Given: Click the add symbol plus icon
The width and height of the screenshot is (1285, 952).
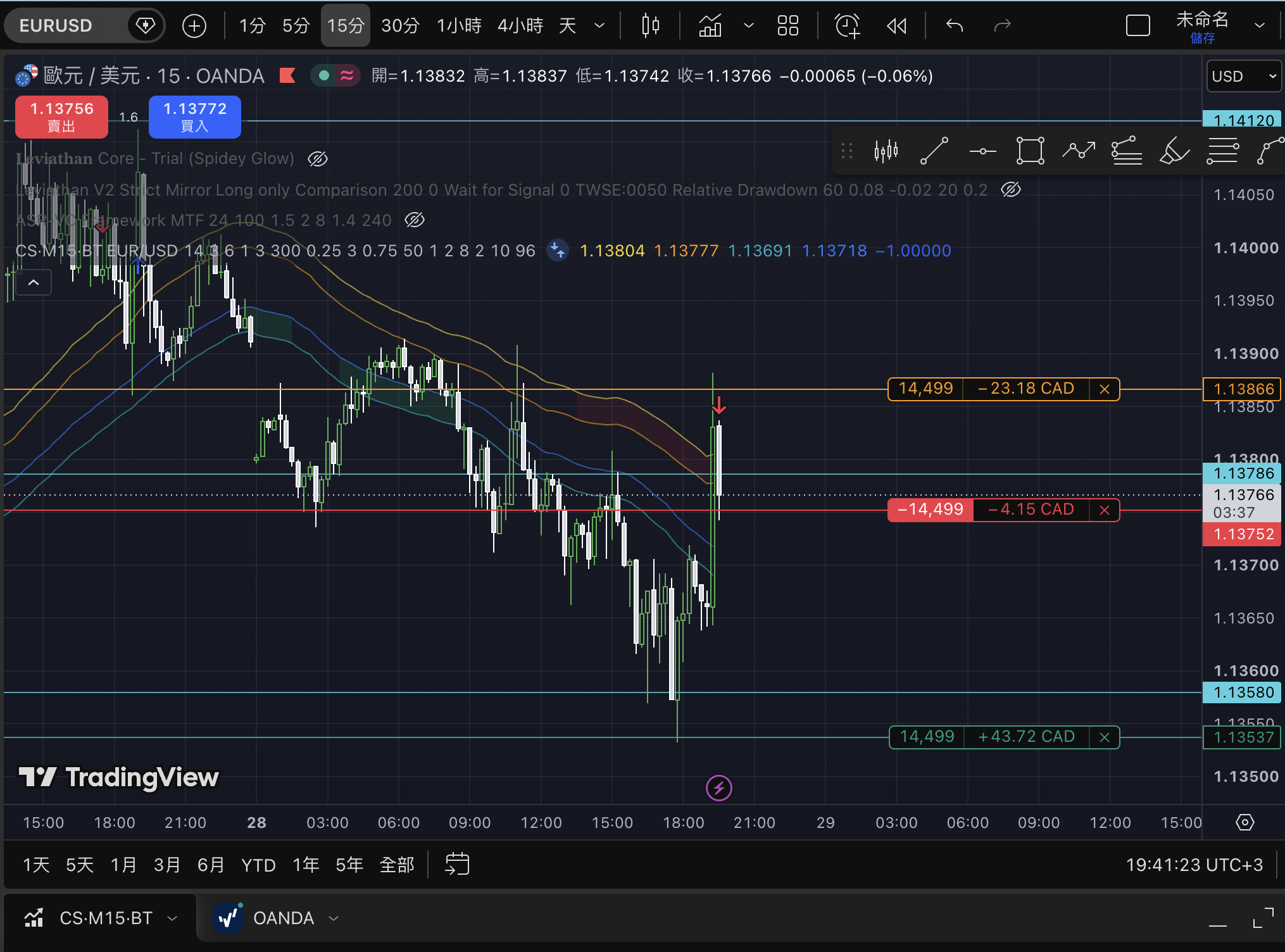Looking at the screenshot, I should pyautogui.click(x=194, y=26).
